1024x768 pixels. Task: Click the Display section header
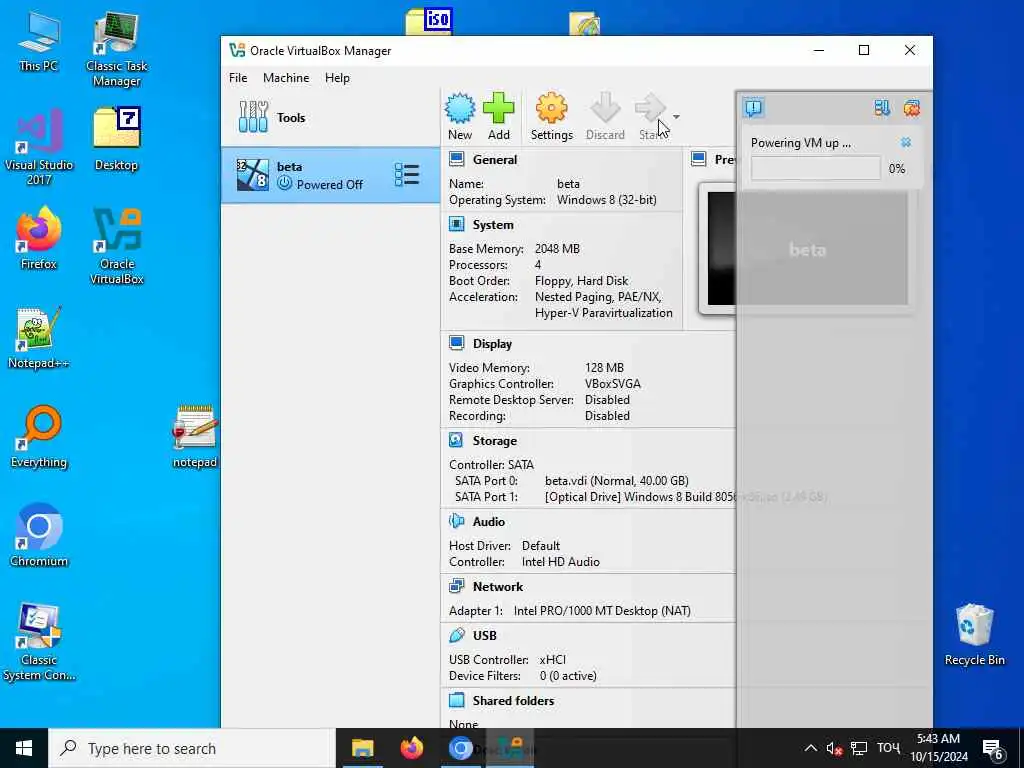[x=492, y=344]
